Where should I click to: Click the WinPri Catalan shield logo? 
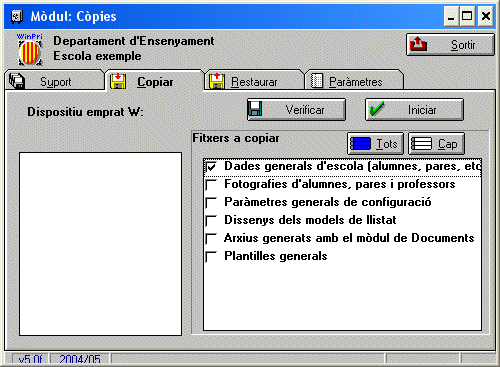[x=30, y=49]
